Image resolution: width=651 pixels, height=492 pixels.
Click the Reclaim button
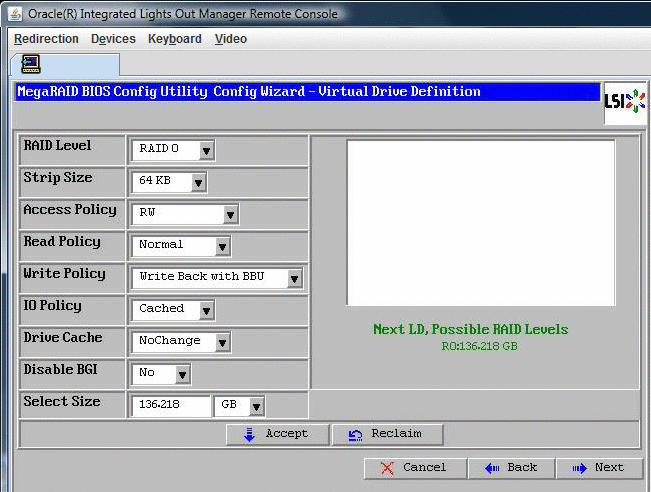[x=387, y=434]
